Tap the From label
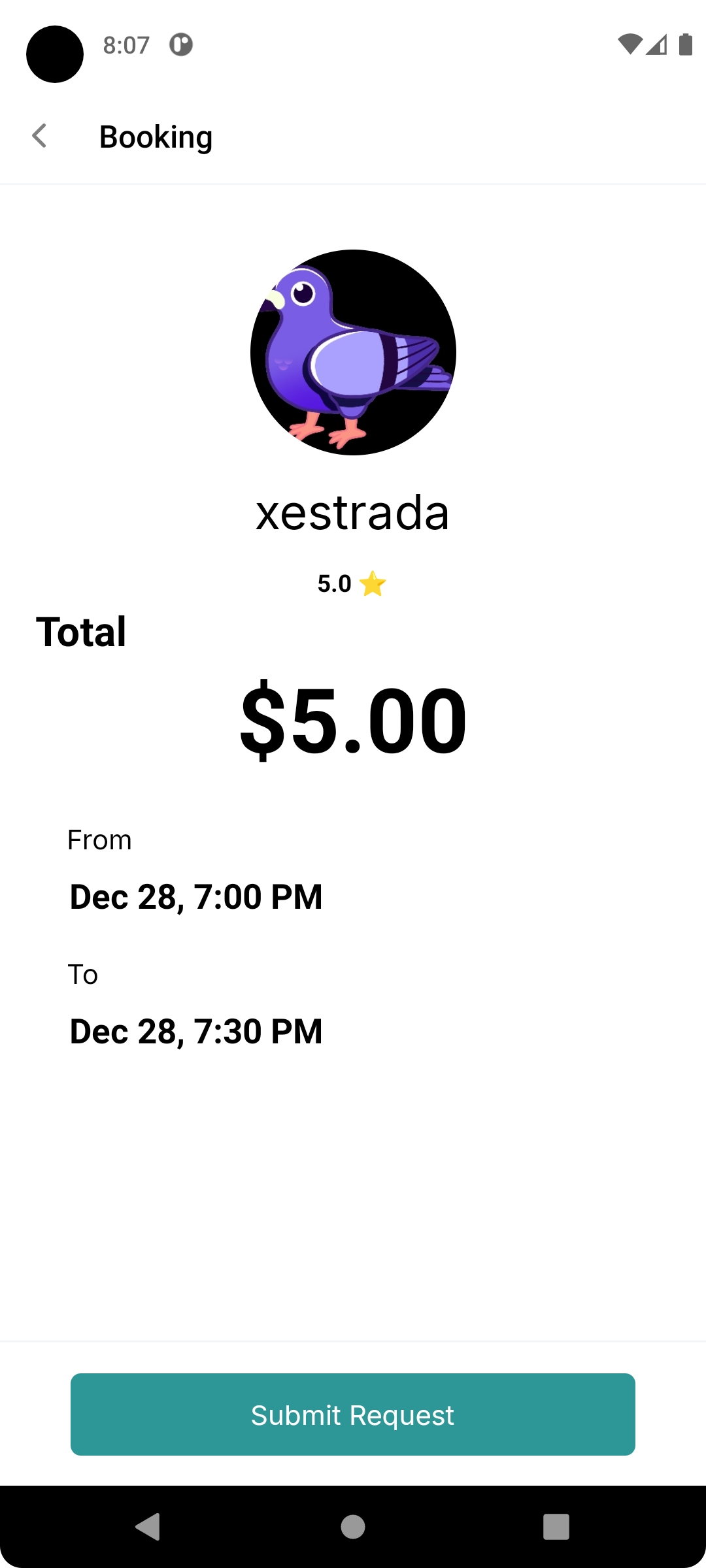This screenshot has width=706, height=1568. pyautogui.click(x=99, y=840)
